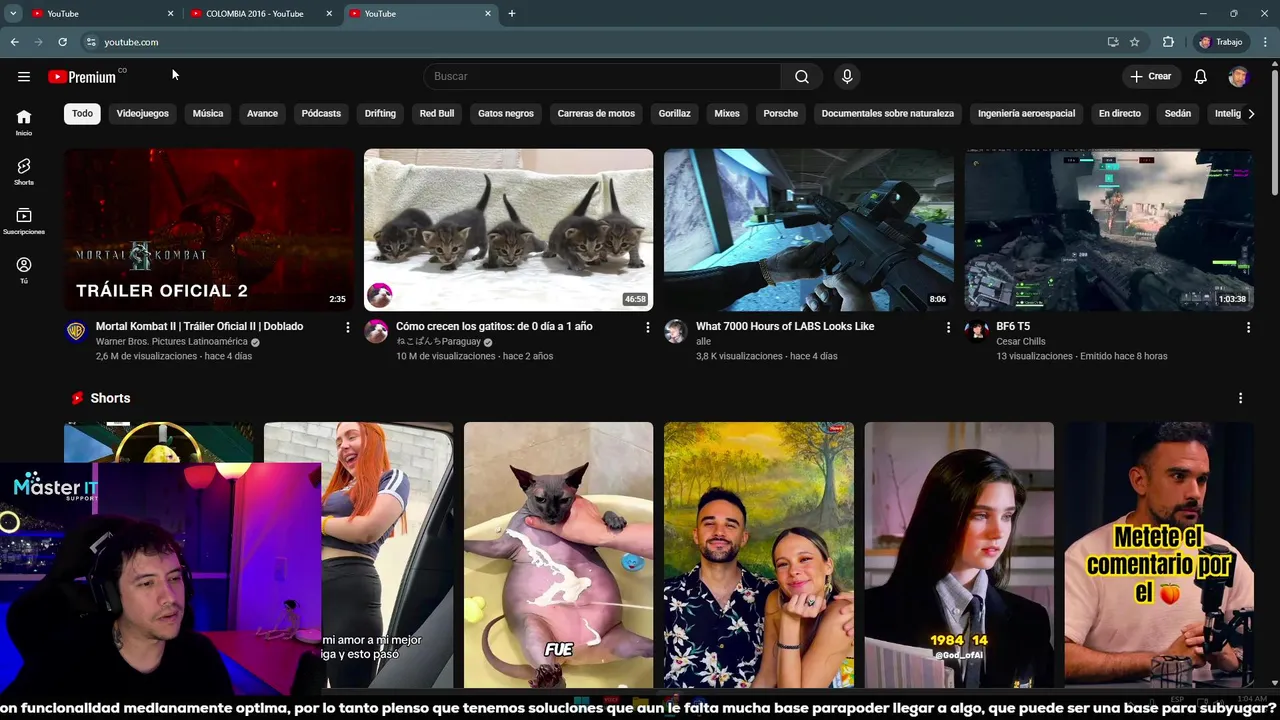
Task: Open the browser extensions puzzle icon
Action: point(1168,42)
